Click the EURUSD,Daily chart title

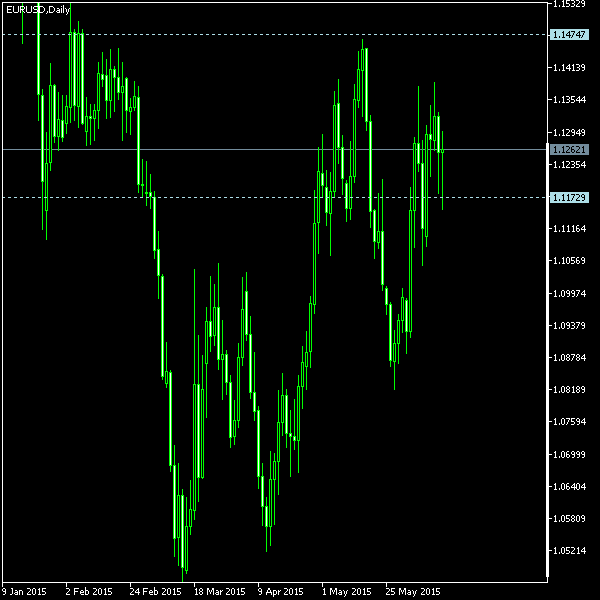coord(38,10)
